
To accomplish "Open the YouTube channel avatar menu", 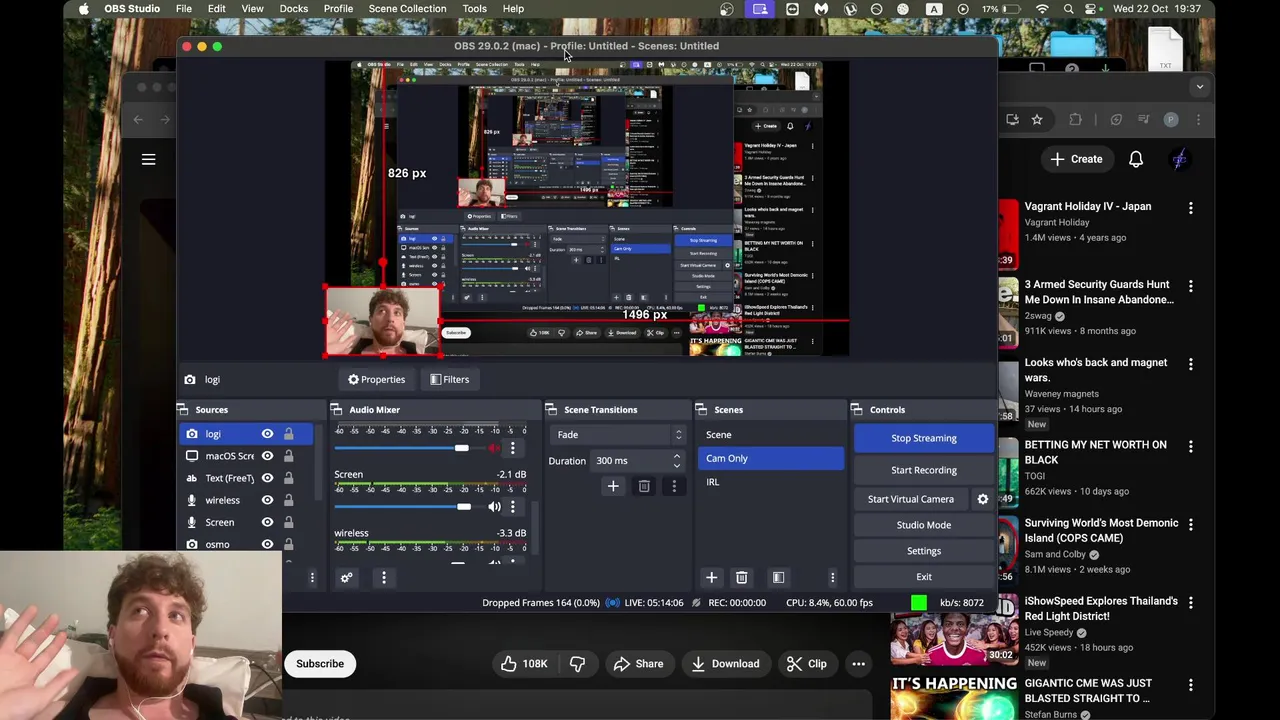I will click(x=1180, y=159).
